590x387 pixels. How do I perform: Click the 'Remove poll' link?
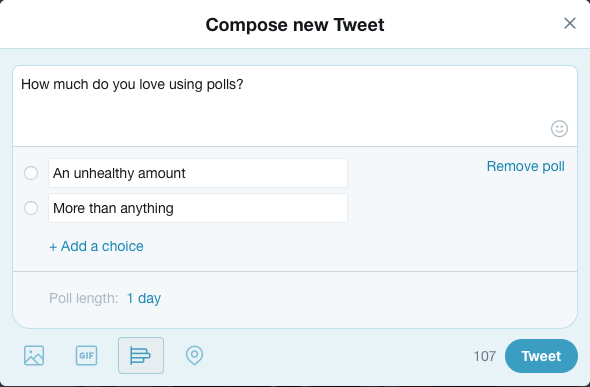coord(526,166)
